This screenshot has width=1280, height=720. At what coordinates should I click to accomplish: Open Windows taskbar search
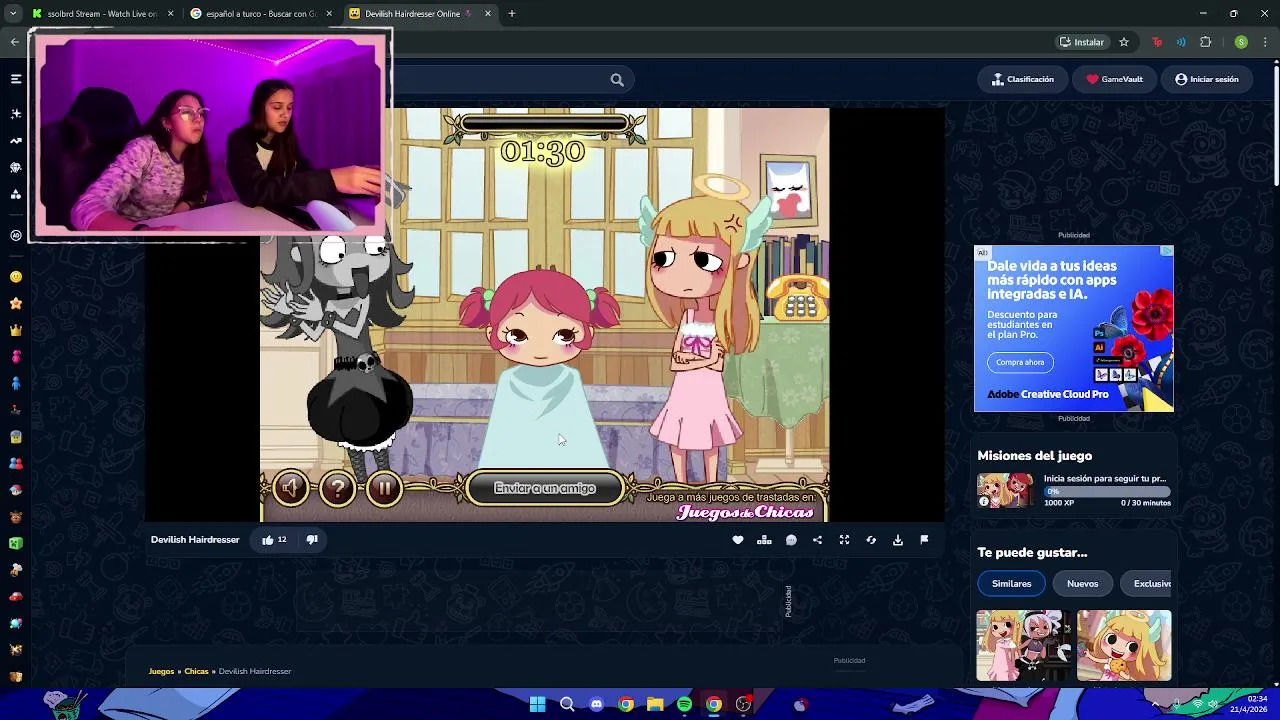[x=567, y=704]
